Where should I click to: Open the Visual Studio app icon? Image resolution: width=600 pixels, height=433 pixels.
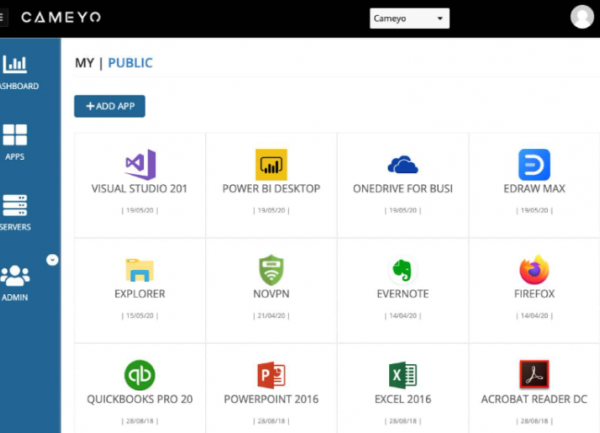[140, 164]
